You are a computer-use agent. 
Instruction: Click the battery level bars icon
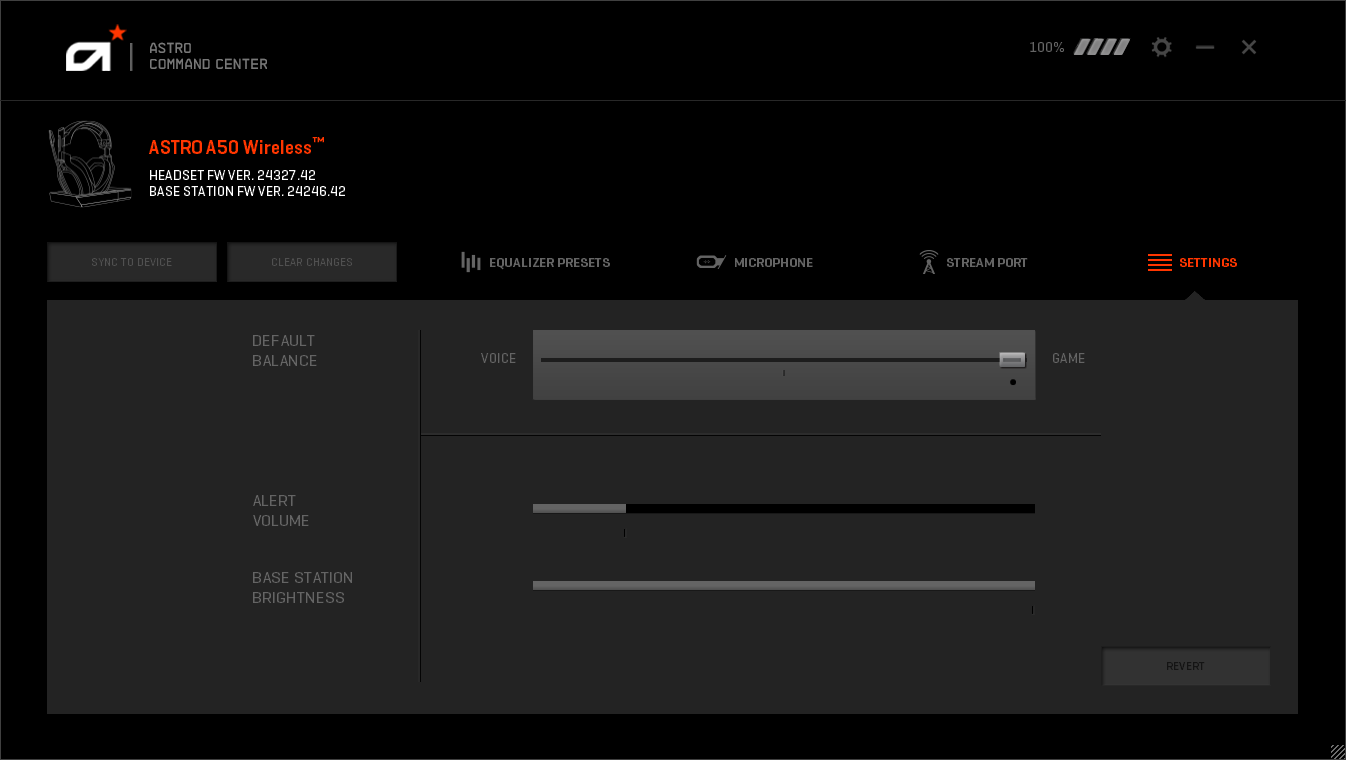[1102, 47]
